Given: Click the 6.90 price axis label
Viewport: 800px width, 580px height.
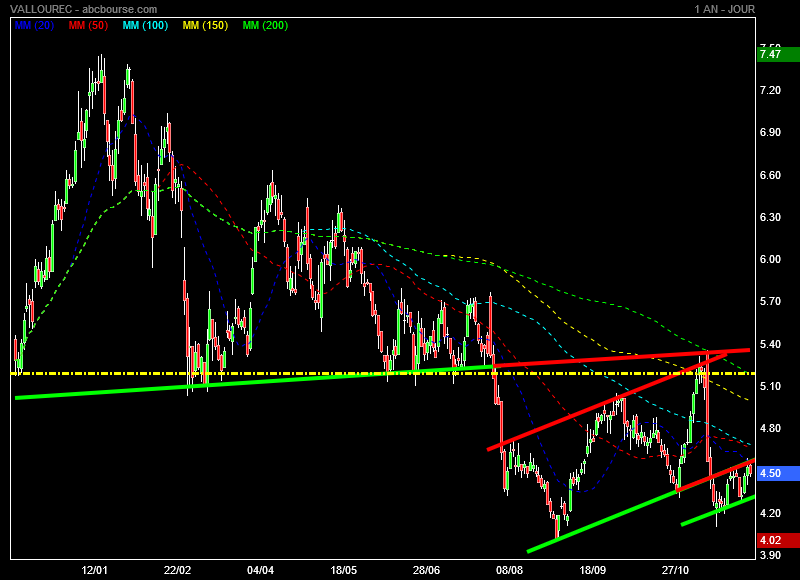Looking at the screenshot, I should pos(770,133).
